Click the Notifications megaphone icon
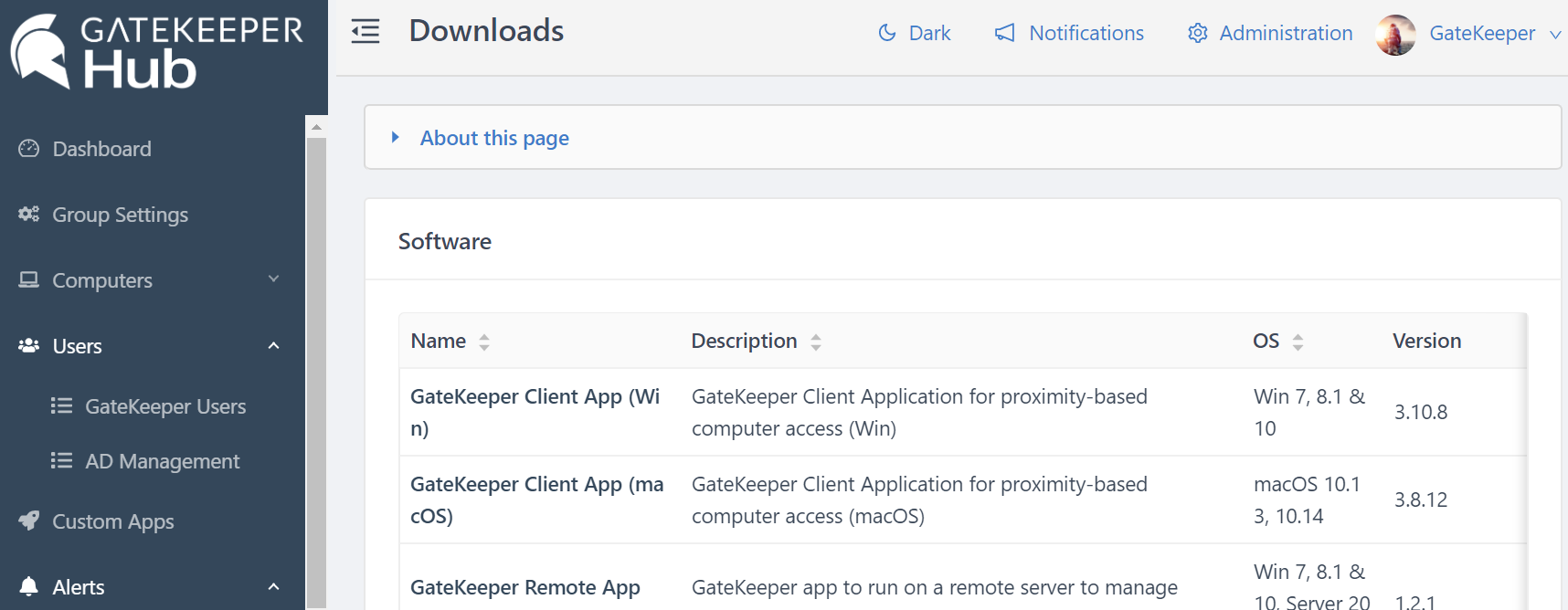 (1005, 34)
